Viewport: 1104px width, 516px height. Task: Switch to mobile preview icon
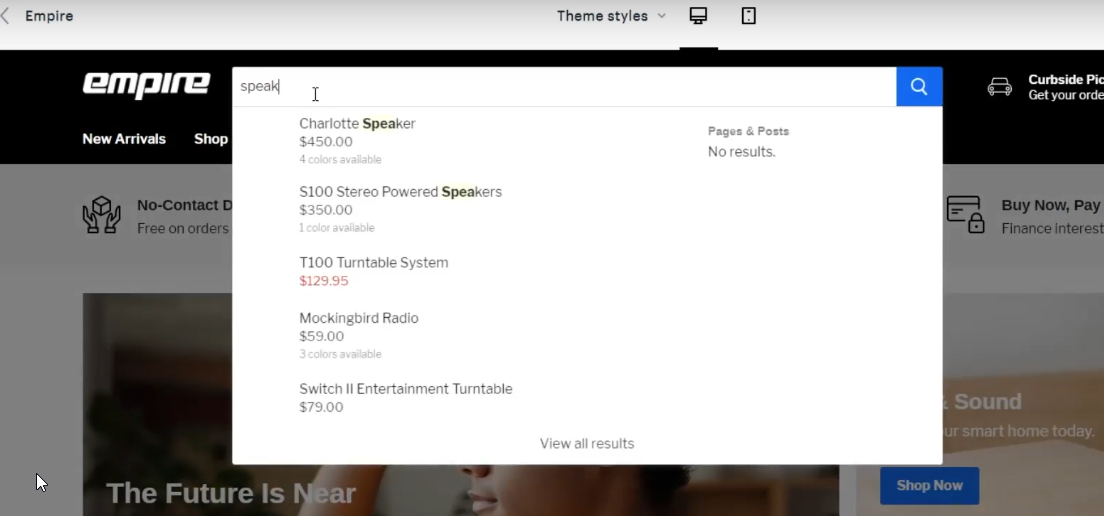click(x=748, y=16)
